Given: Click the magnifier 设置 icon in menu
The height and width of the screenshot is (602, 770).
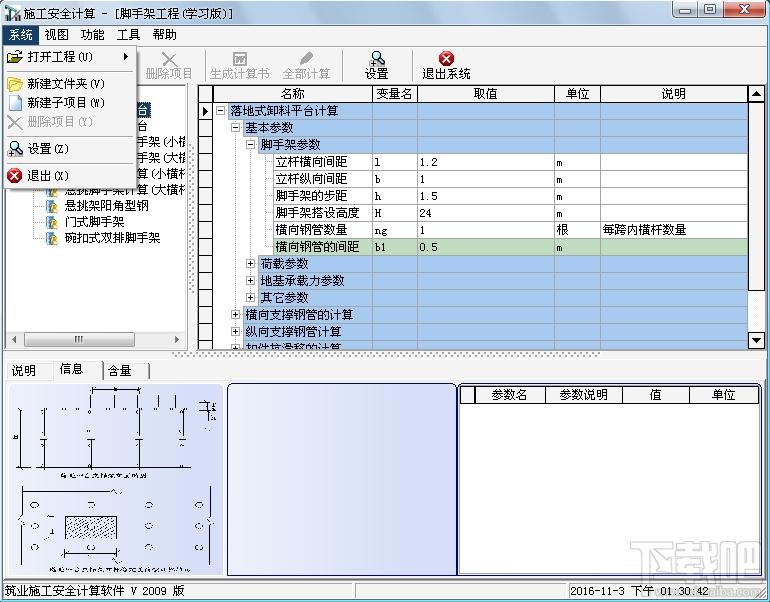Looking at the screenshot, I should pos(15,148).
